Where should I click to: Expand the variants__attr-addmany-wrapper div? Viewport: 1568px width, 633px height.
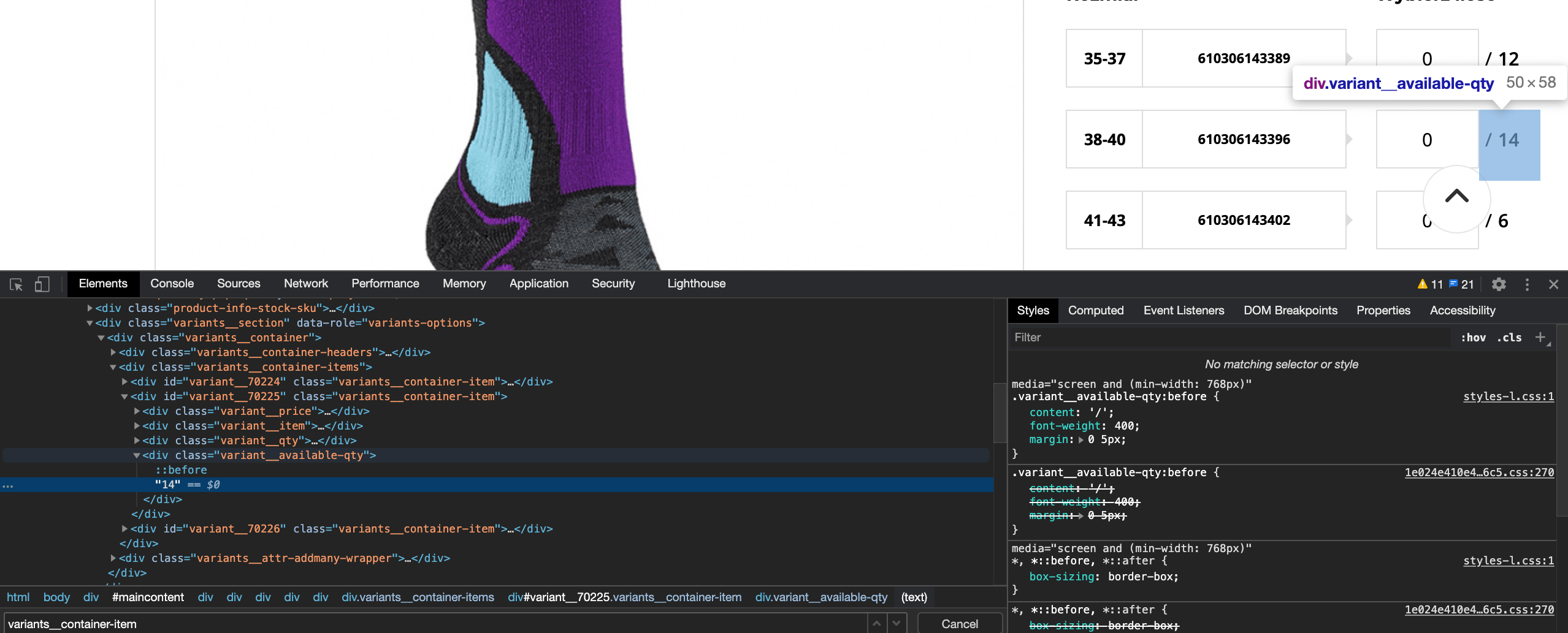point(113,558)
